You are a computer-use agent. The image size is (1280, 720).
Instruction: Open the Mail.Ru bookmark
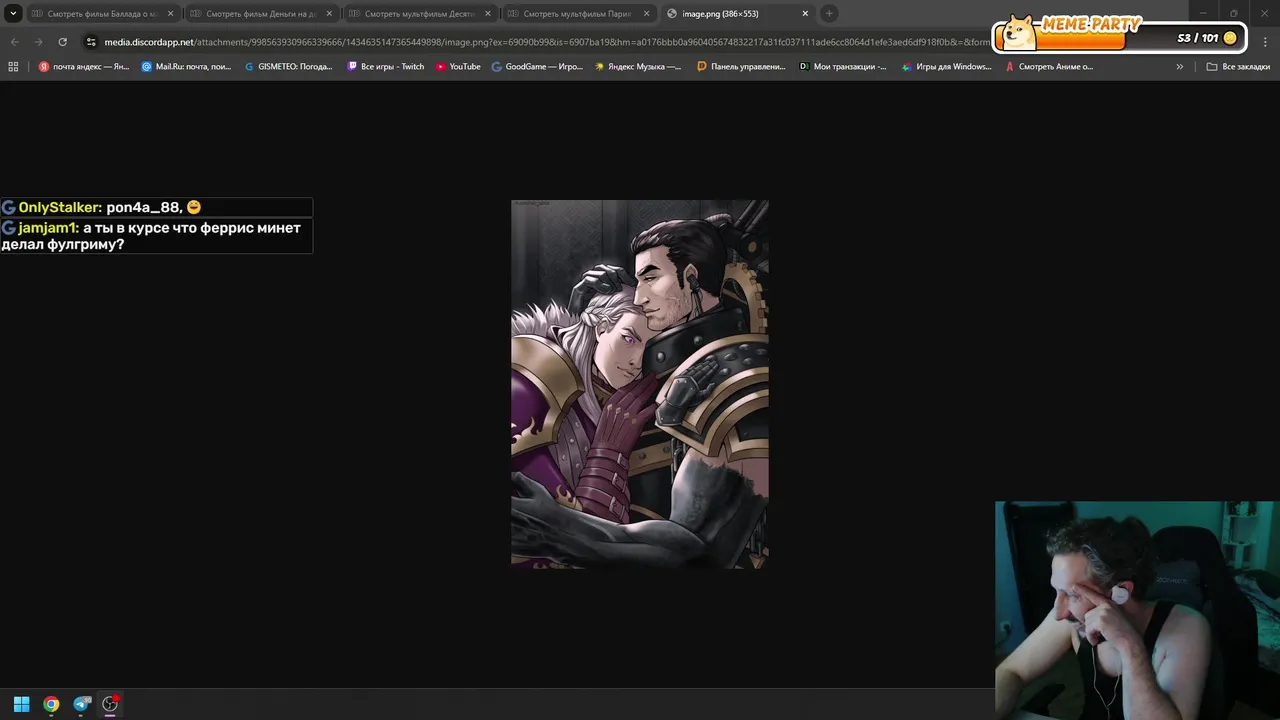click(x=186, y=67)
